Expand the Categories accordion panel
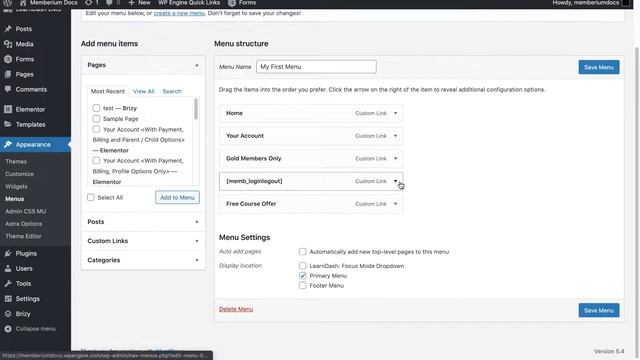 pos(143,260)
